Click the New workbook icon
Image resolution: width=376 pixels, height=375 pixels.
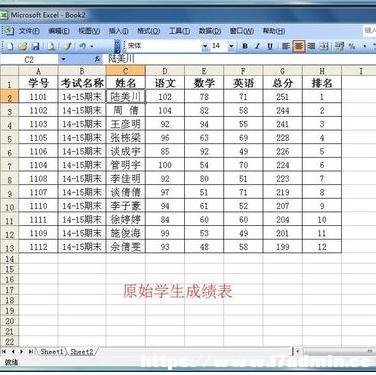coord(10,46)
